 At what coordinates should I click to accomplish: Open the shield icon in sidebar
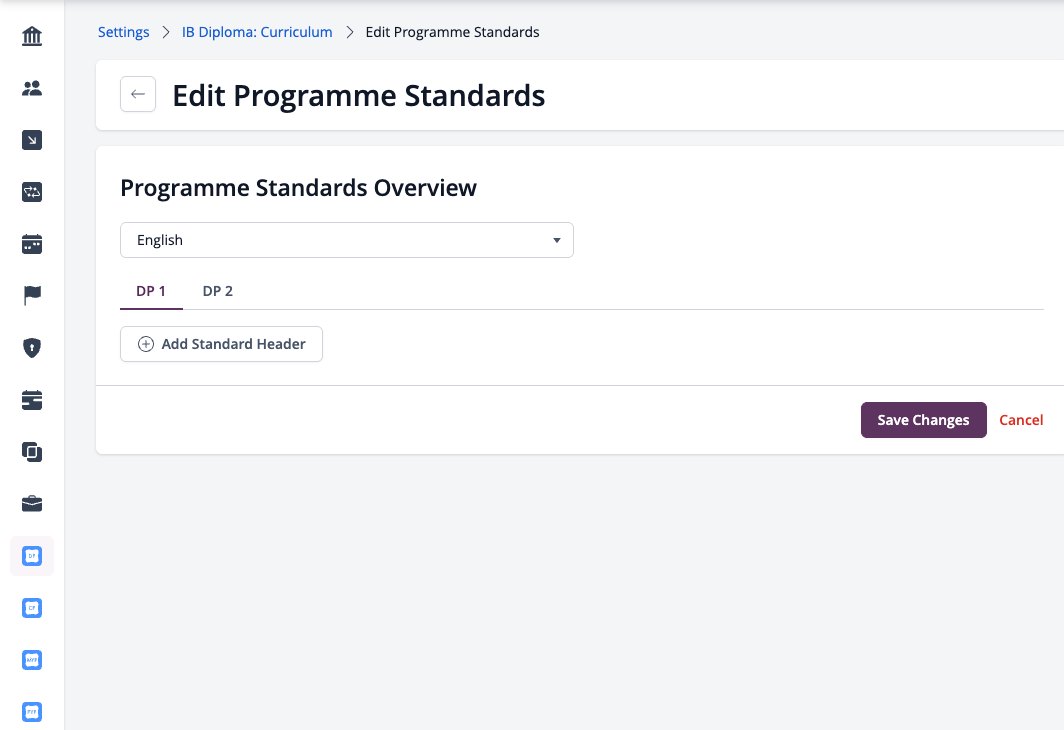click(x=32, y=348)
